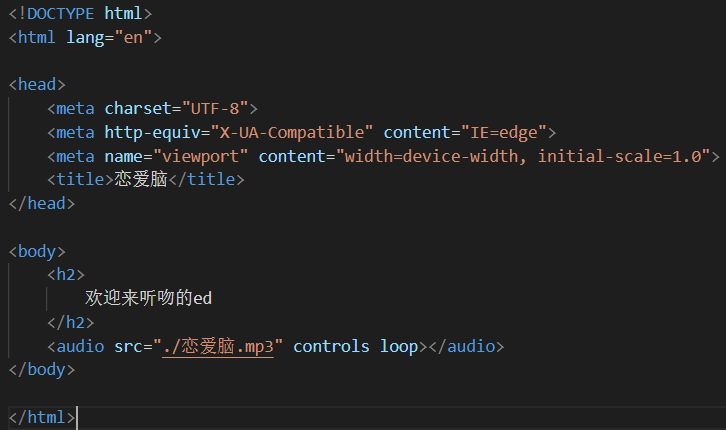Click the closing </head> tag
This screenshot has width=726, height=430.
[41, 203]
